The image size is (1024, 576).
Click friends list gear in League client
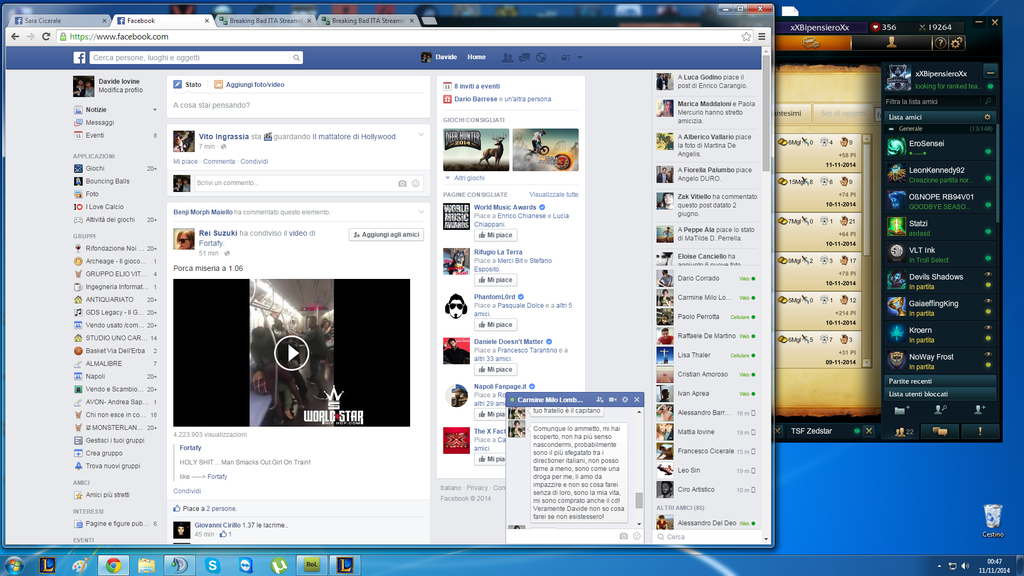987,117
